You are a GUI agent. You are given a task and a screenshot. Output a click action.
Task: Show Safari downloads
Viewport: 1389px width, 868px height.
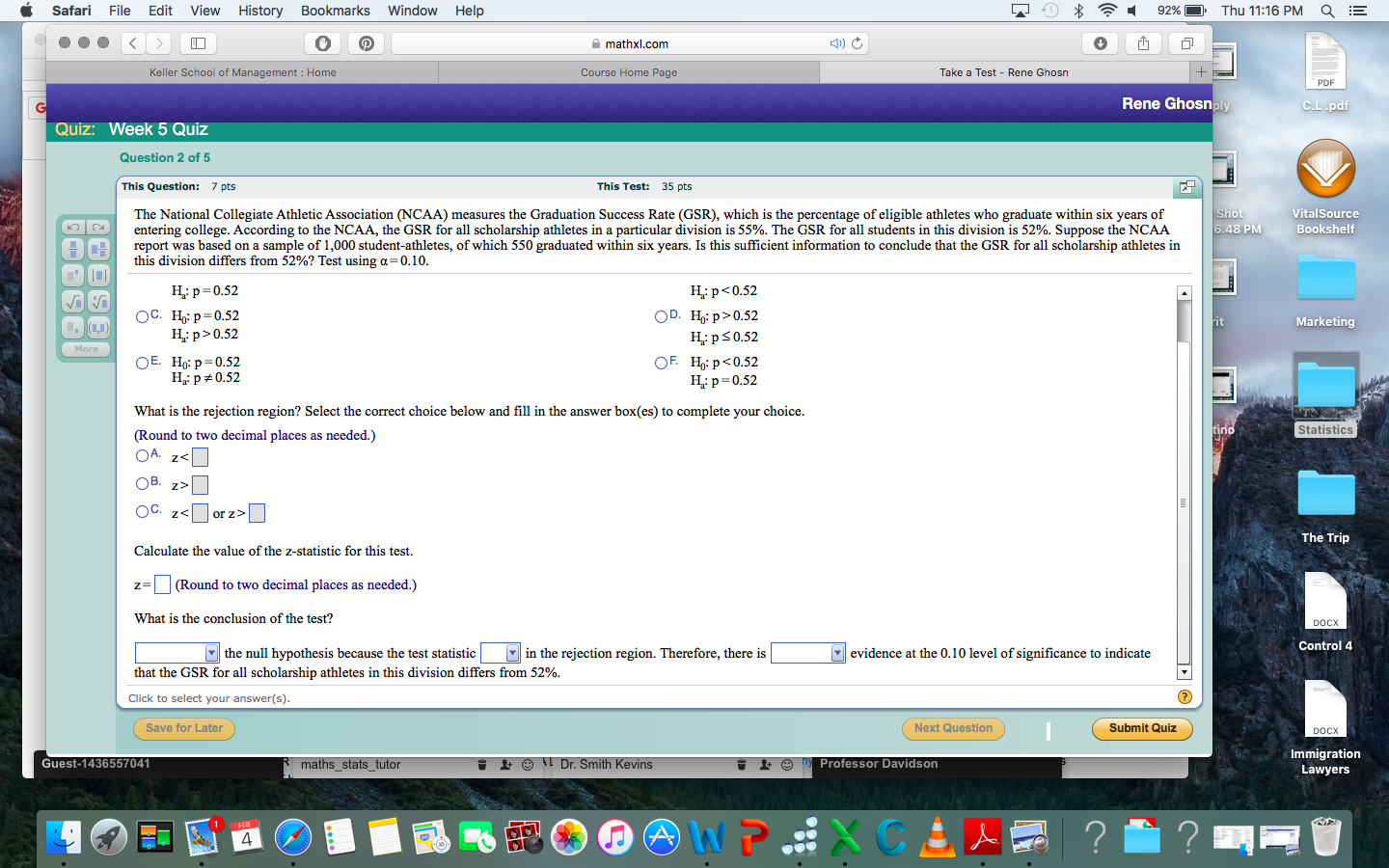pyautogui.click(x=1101, y=43)
